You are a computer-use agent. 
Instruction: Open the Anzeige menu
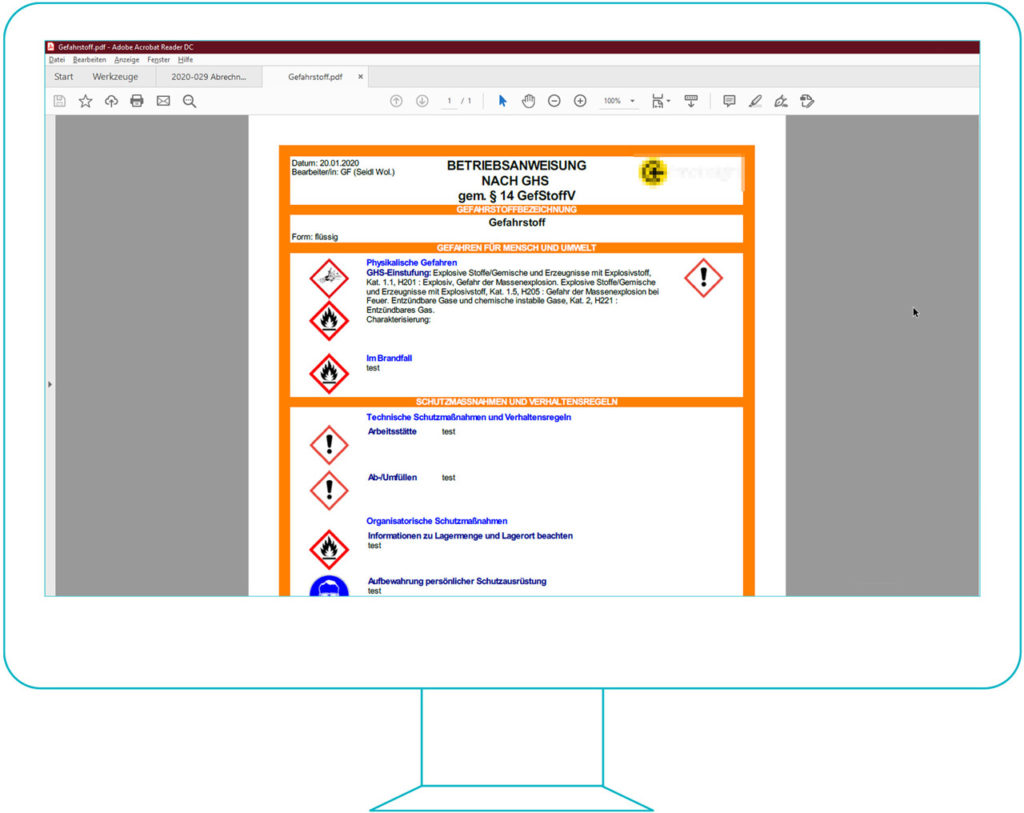pos(126,59)
